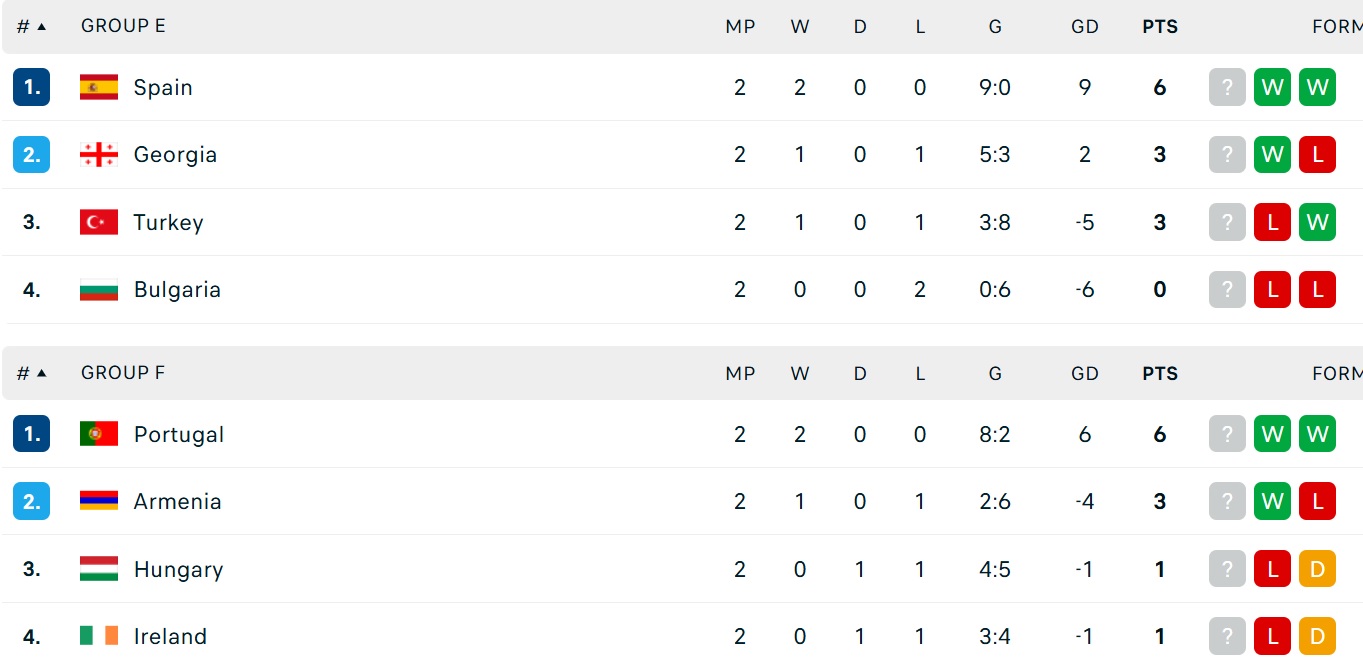Click the Spain flag icon
This screenshot has width=1363, height=667.
tap(99, 87)
